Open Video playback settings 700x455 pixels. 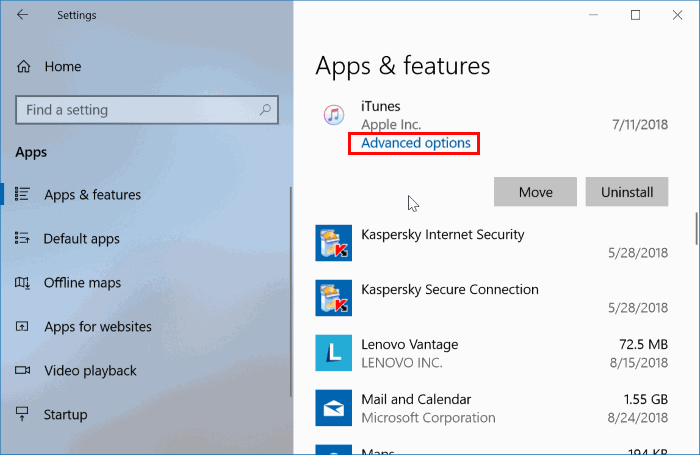tap(91, 371)
